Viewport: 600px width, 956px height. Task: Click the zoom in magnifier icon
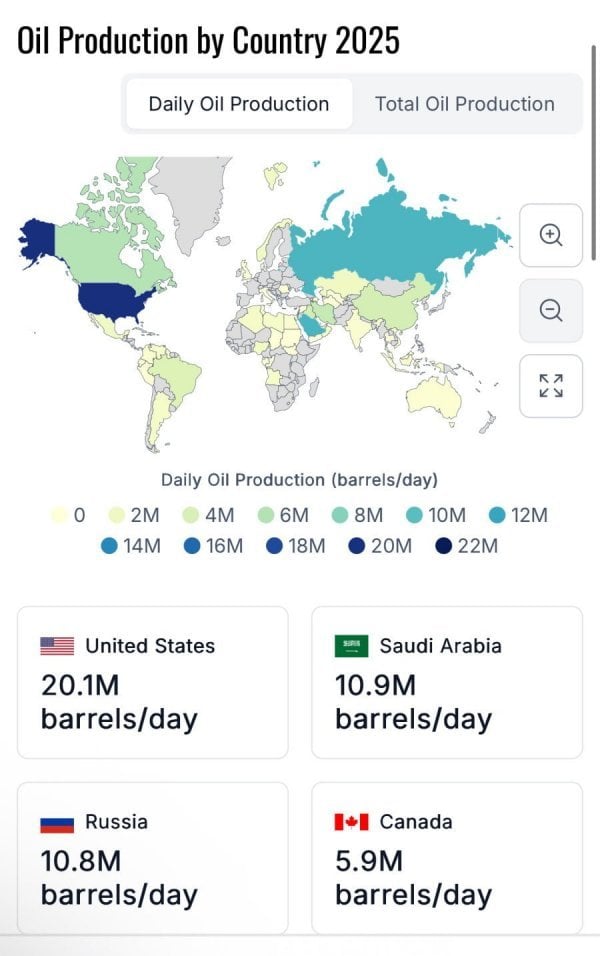point(551,235)
